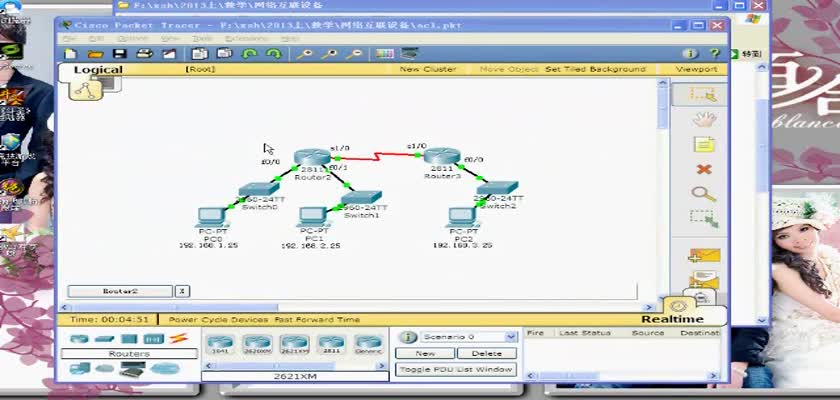Image resolution: width=840 pixels, height=400 pixels.
Task: Open help via the green question mark
Action: (715, 54)
